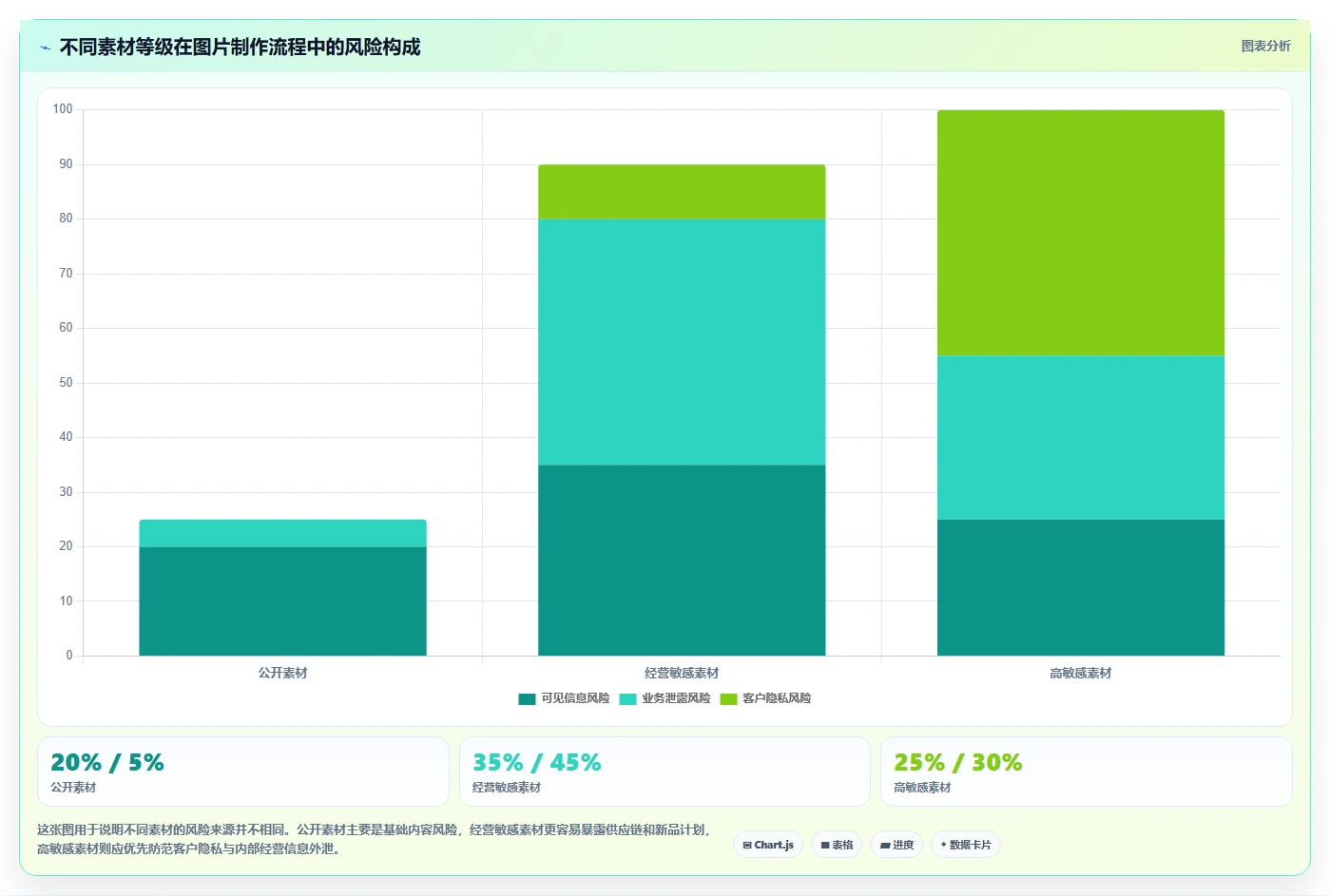Click the 高敏感素材 dark teal bar segment
The width and height of the screenshot is (1330, 896).
(1081, 587)
